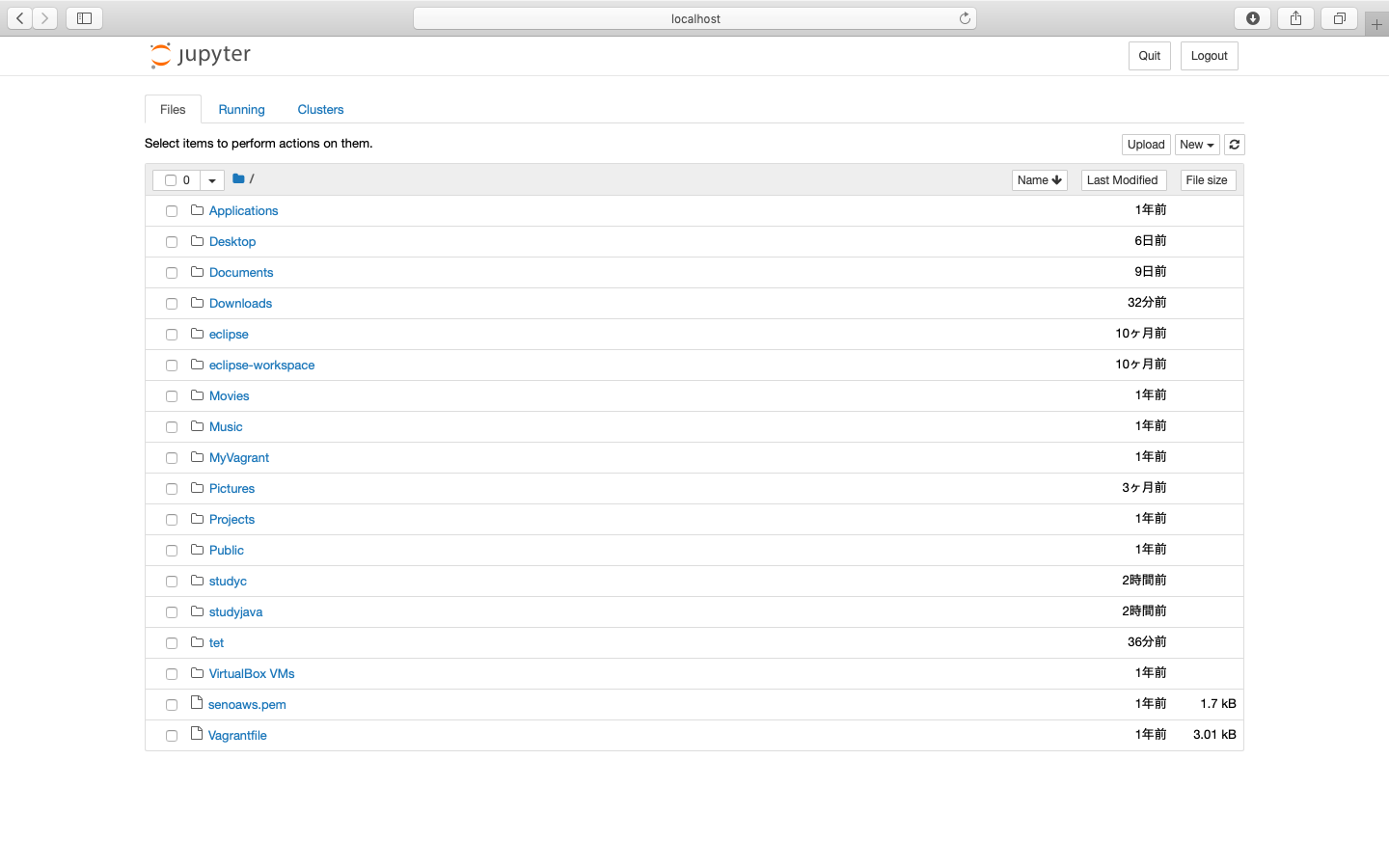Tick the checkbox for Applications
This screenshot has height=868, width=1389.
click(x=172, y=211)
